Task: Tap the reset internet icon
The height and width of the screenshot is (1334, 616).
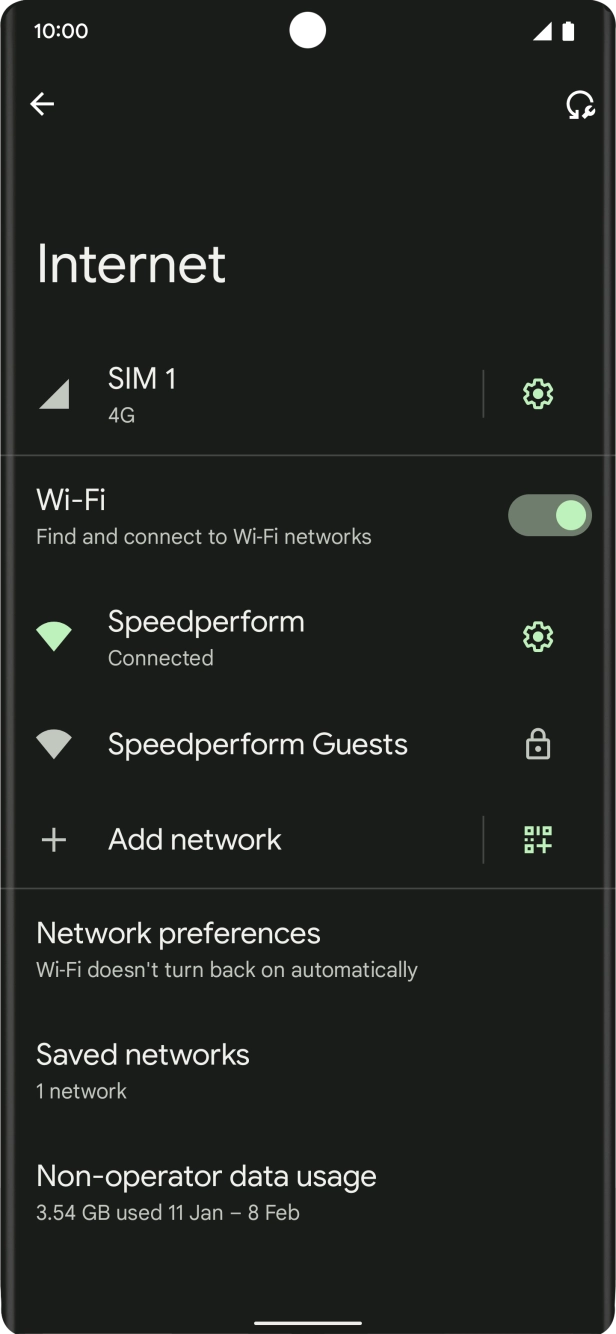Action: point(579,104)
